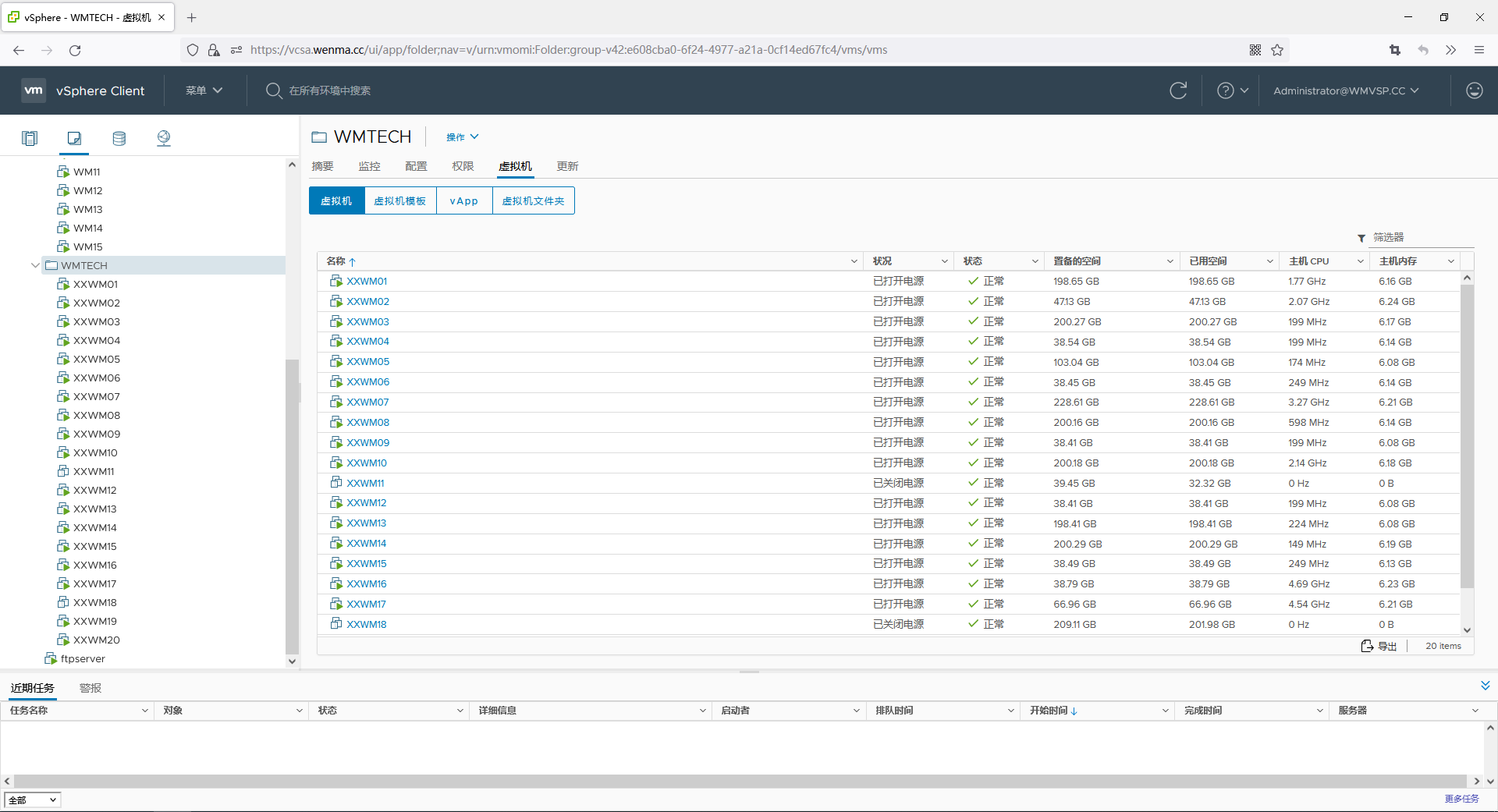
Task: Click browser back arrow
Action: (x=19, y=50)
